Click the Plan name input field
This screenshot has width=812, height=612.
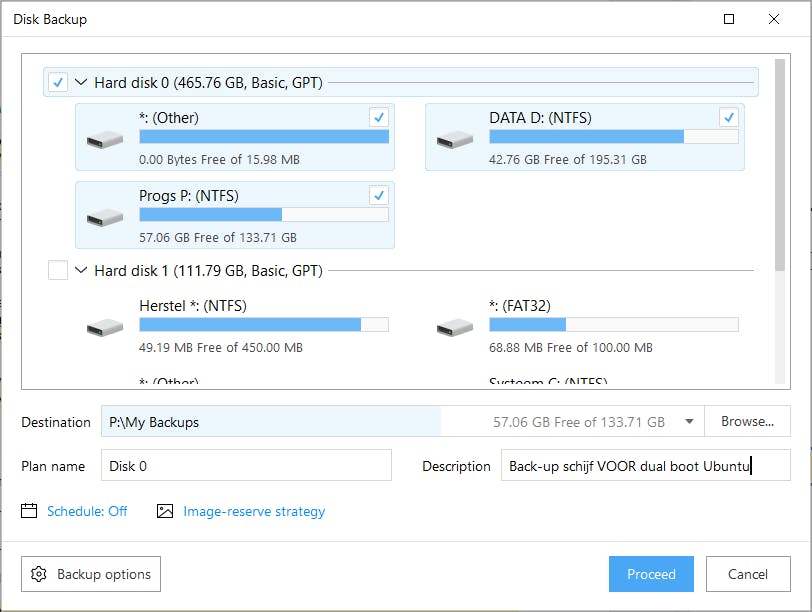(x=246, y=466)
